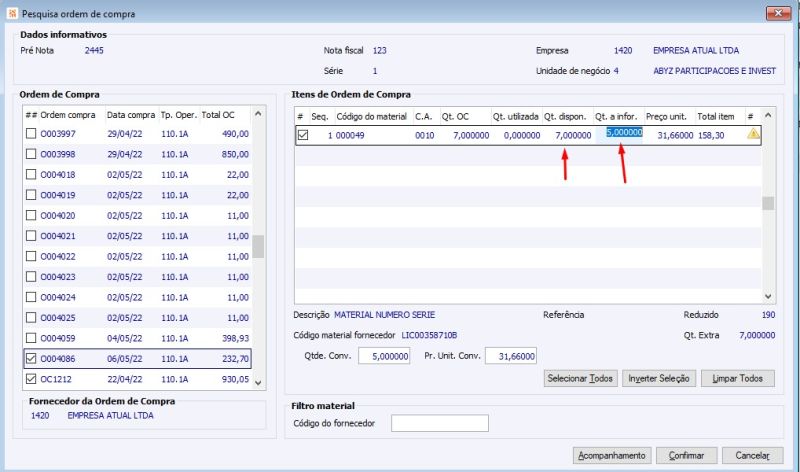
Task: Click the Qtde. Conv. input field
Action: click(384, 356)
